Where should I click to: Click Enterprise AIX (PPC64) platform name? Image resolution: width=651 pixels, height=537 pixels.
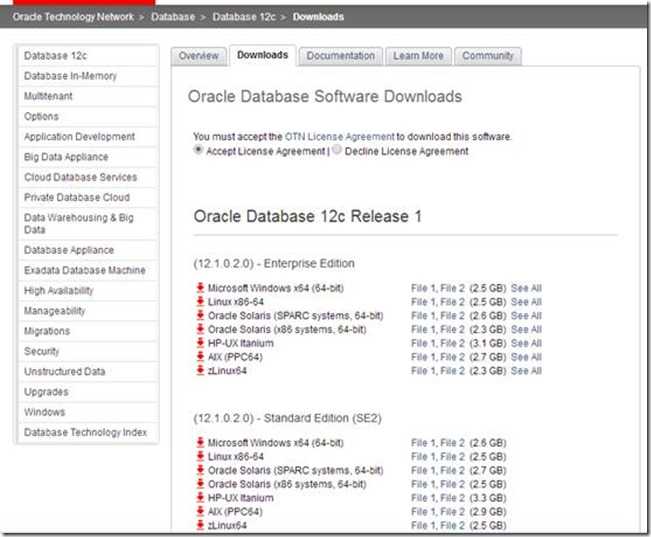[235, 357]
